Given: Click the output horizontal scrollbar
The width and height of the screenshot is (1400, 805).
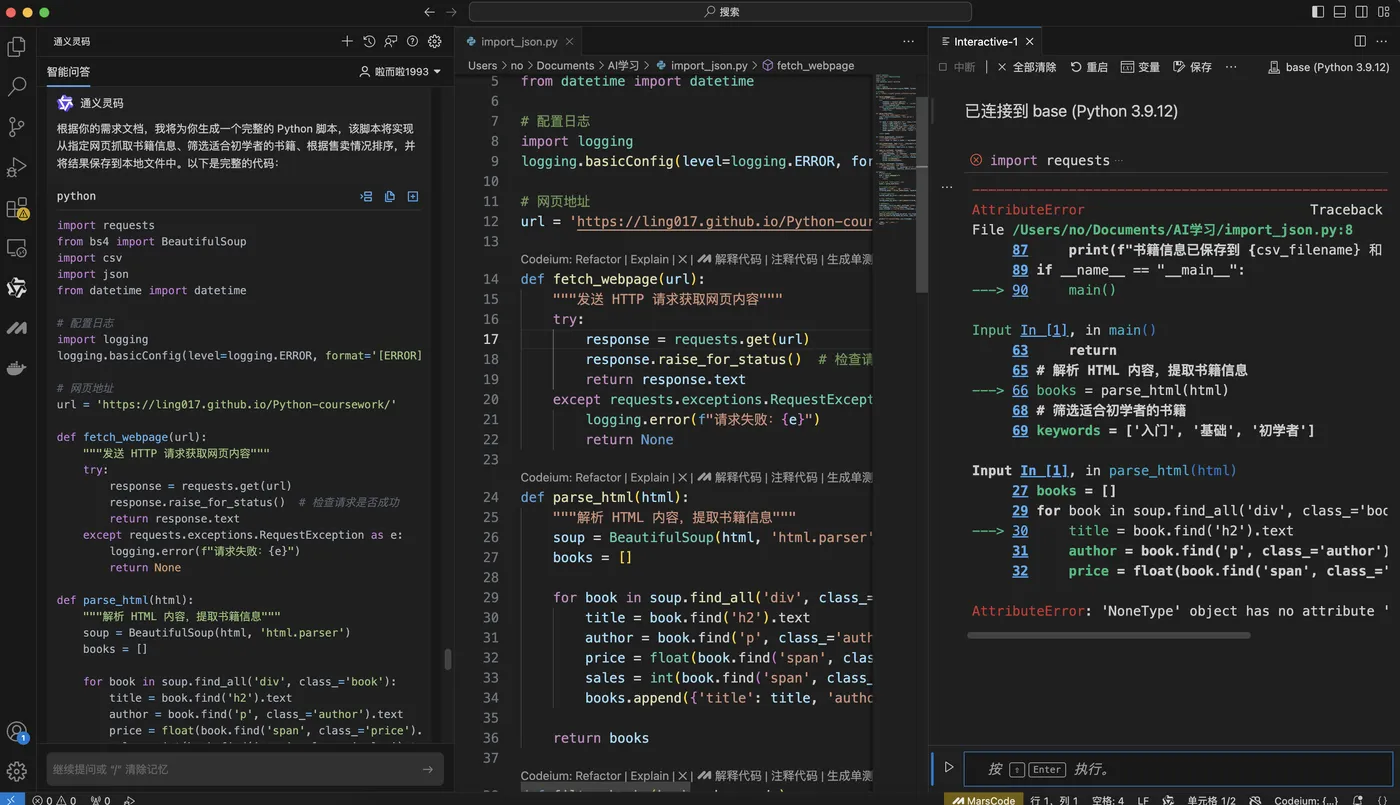Looking at the screenshot, I should tap(1109, 635).
